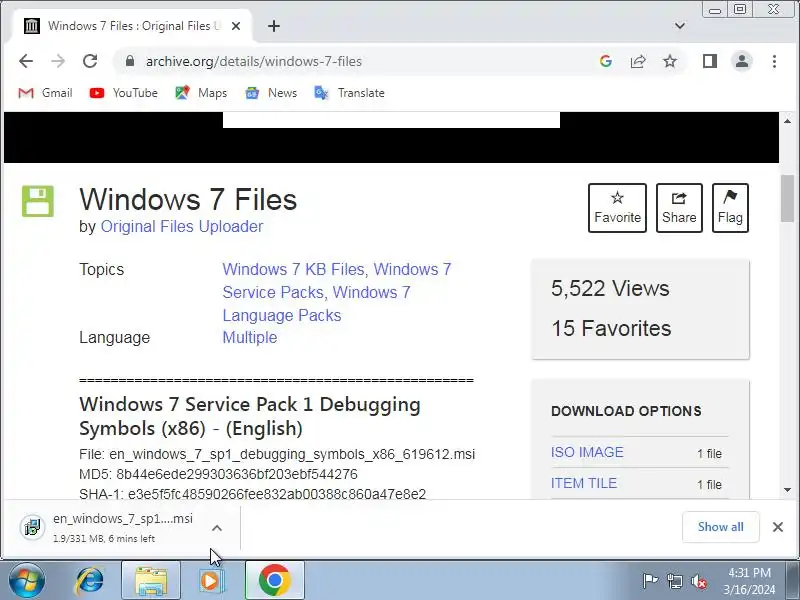Viewport: 800px width, 600px height.
Task: Open the Gmail bookmark
Action: [45, 93]
